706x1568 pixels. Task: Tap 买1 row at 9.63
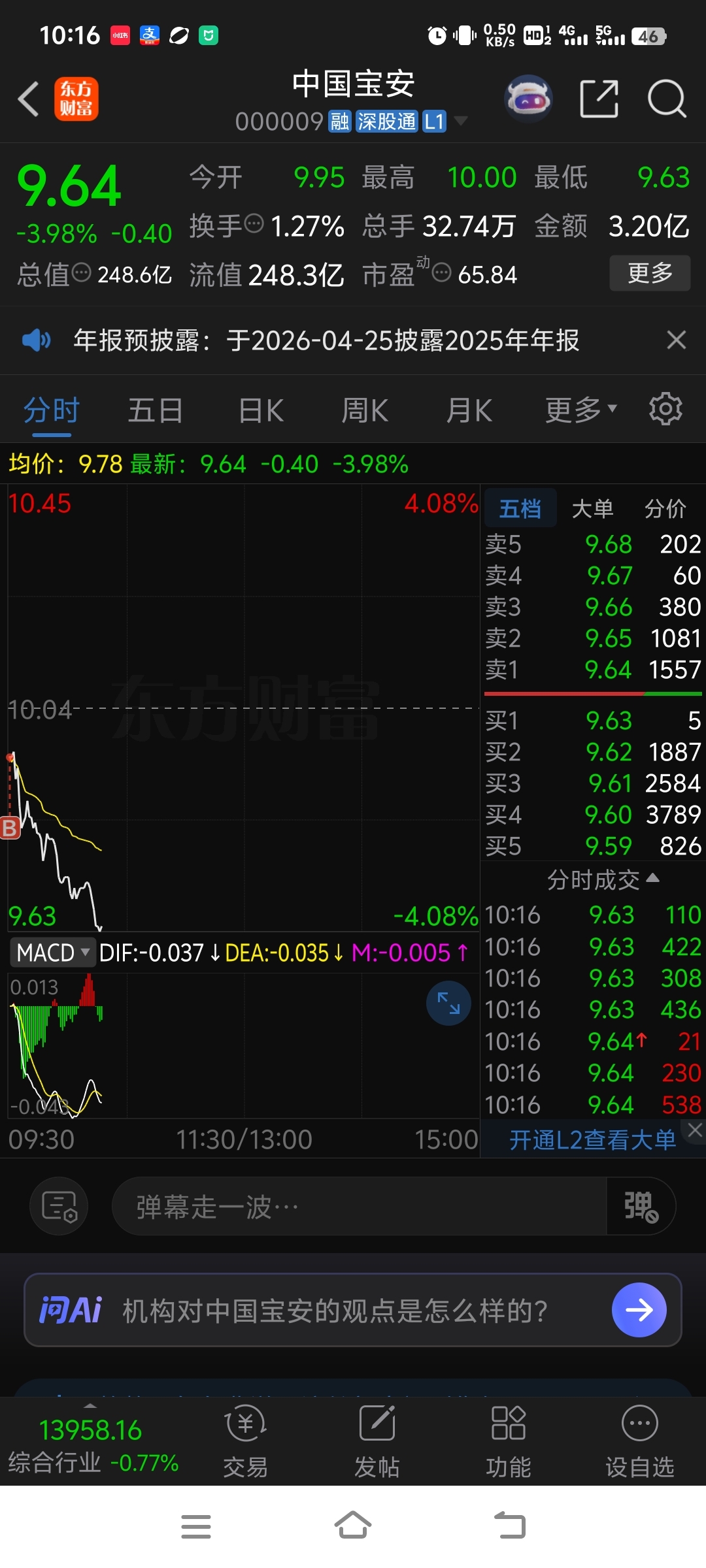pyautogui.click(x=593, y=720)
